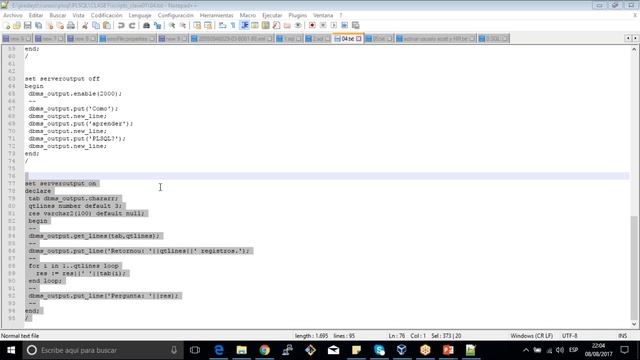Open the ? help menu
This screenshot has height=360, width=640.
(341, 15)
